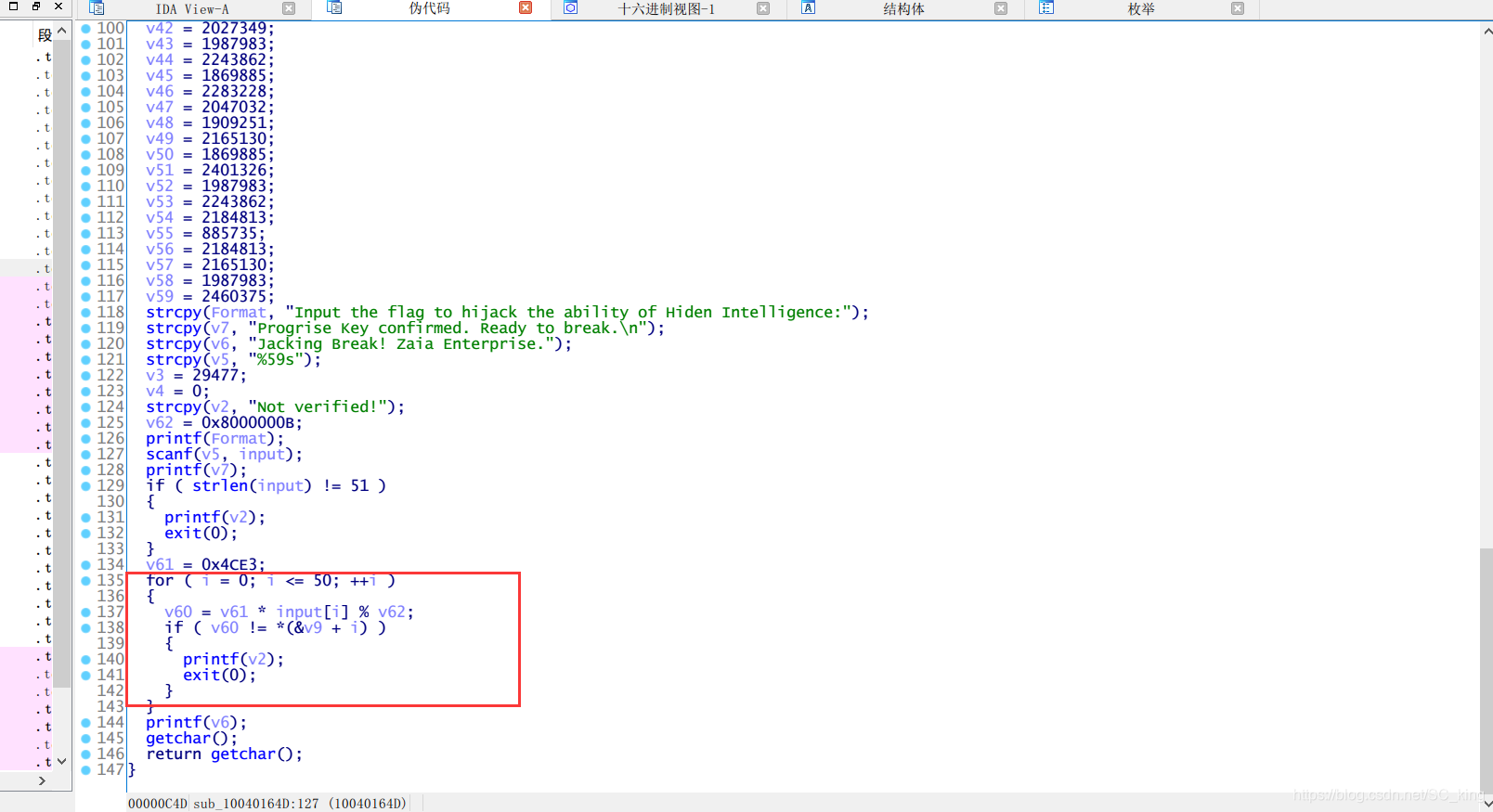
Task: Click the left panel scroll-down arrow
Action: click(62, 761)
